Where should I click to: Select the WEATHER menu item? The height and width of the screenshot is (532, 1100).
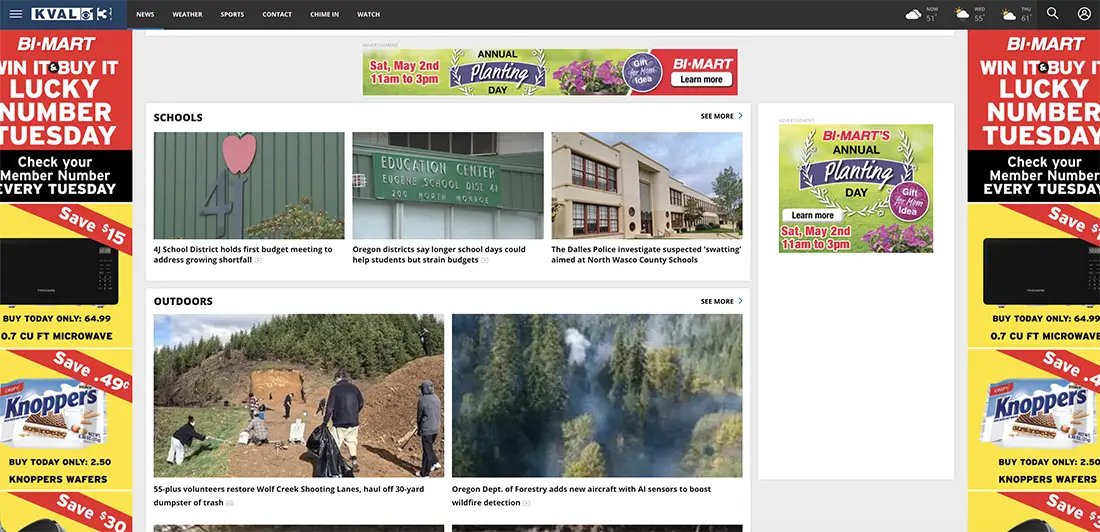187,14
